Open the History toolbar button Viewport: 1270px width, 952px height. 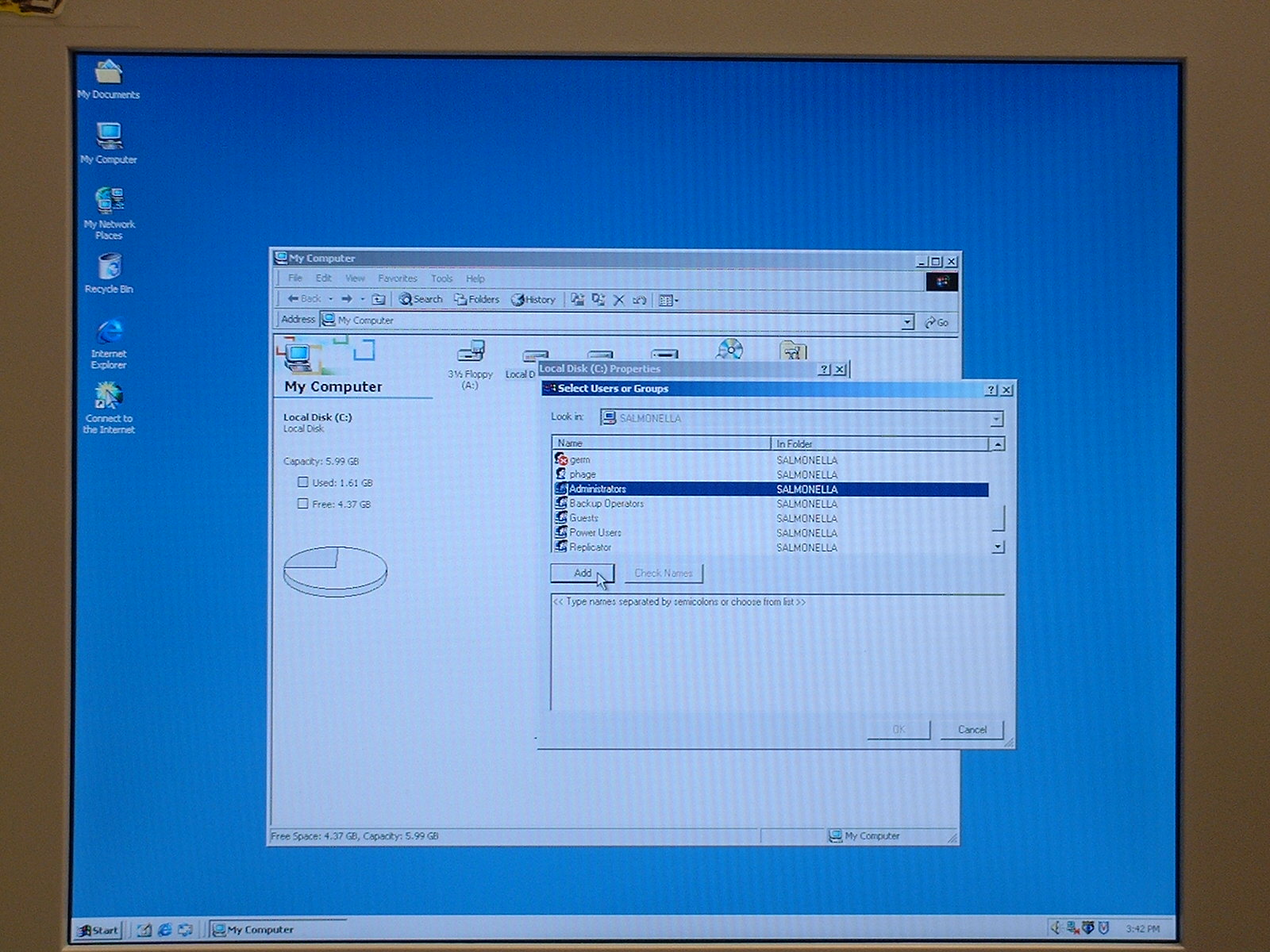coord(533,299)
